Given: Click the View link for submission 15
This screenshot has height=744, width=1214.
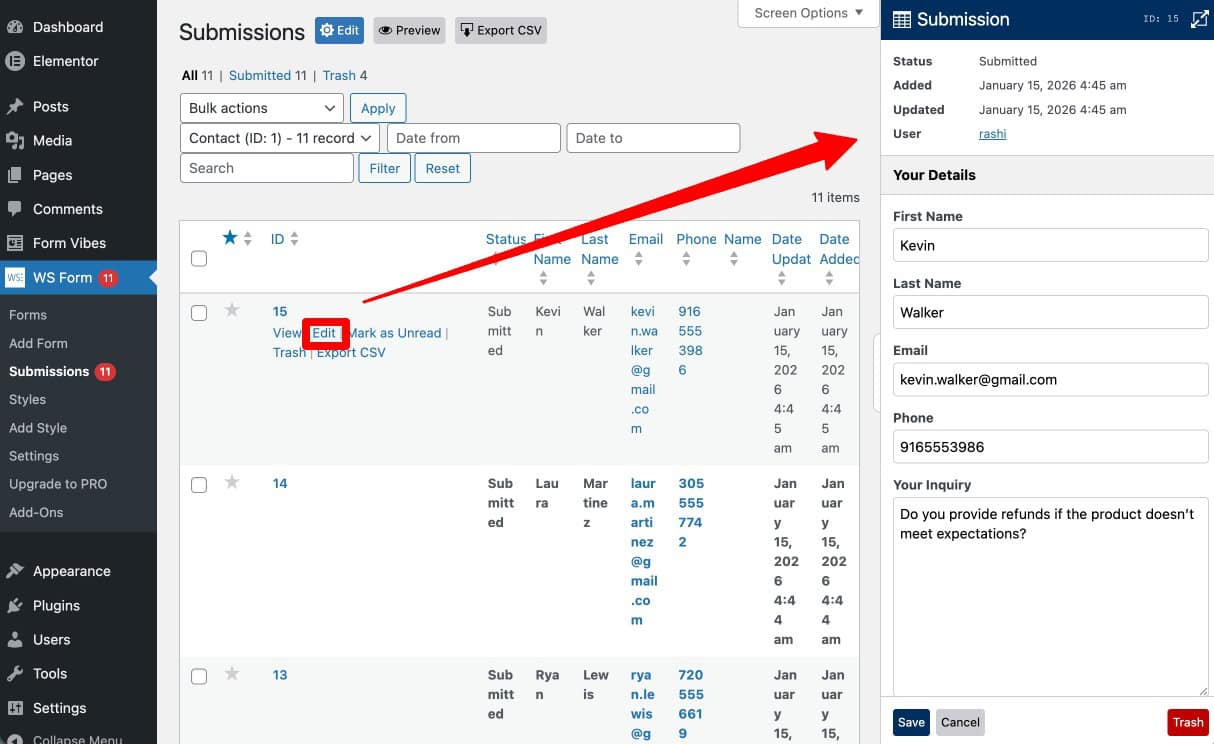Looking at the screenshot, I should tap(287, 333).
